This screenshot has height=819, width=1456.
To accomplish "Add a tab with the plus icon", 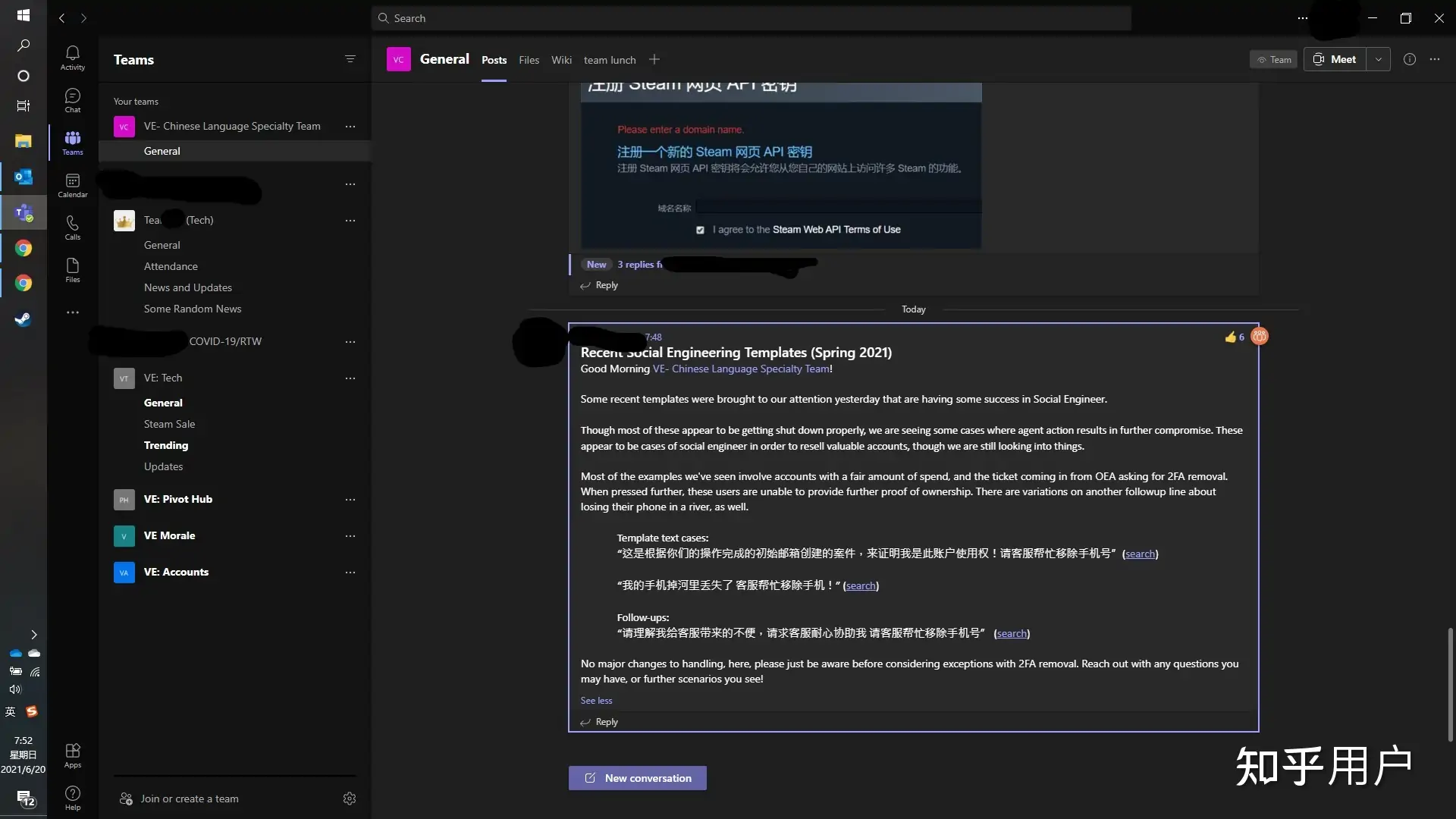I will point(654,59).
